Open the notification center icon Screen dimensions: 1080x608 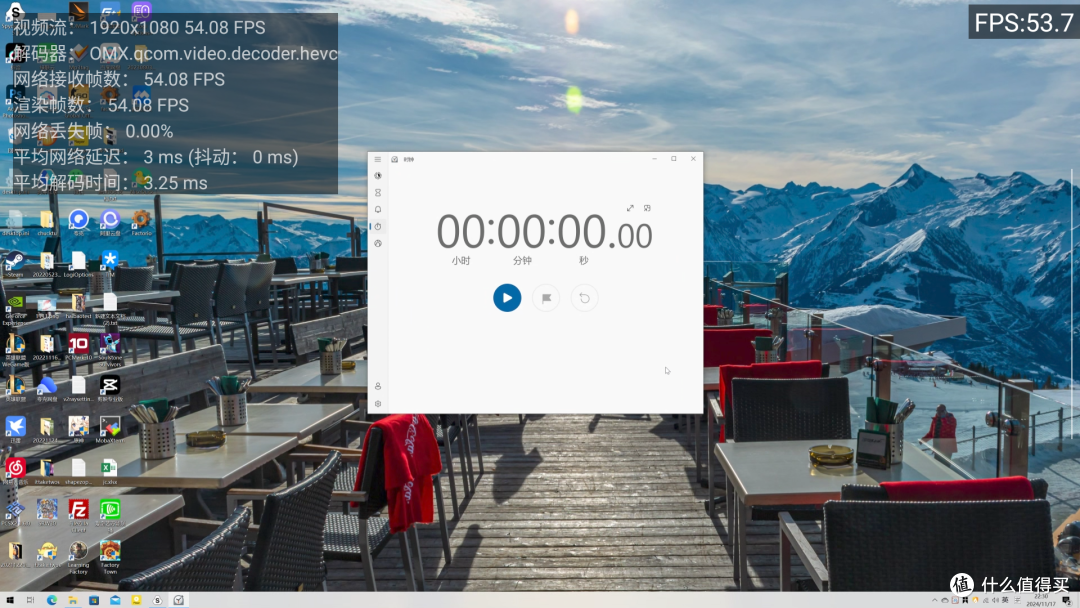coord(1066,600)
